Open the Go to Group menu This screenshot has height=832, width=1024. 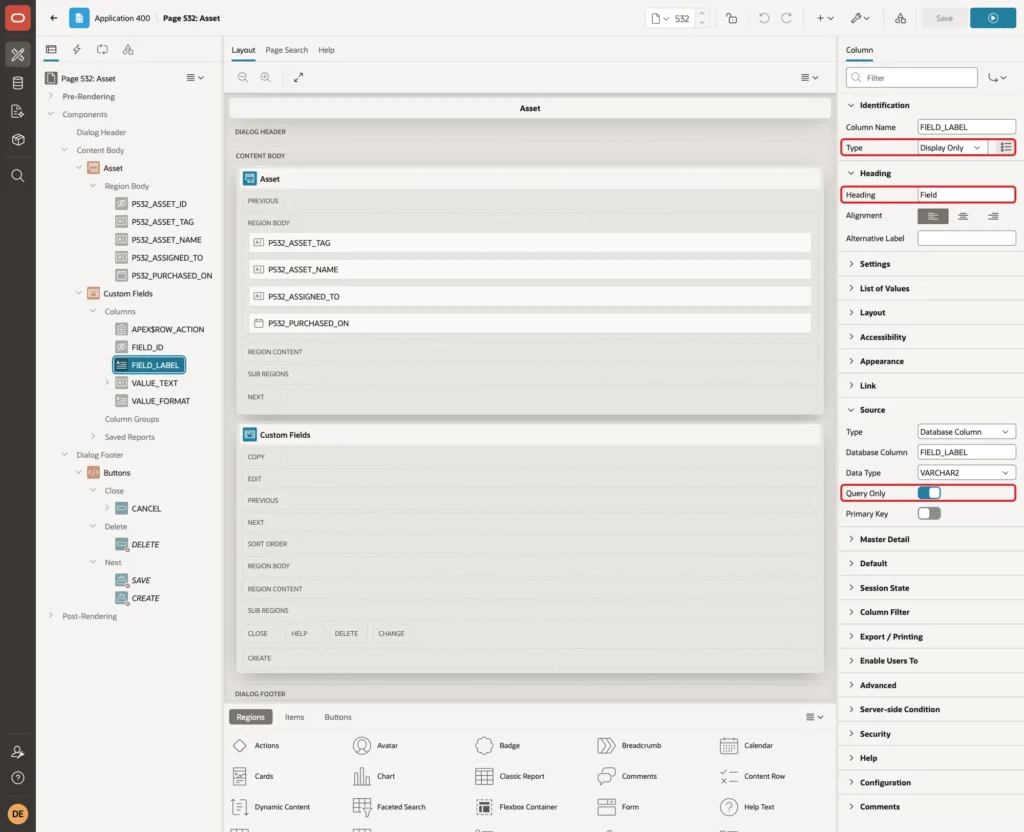[x=997, y=78]
